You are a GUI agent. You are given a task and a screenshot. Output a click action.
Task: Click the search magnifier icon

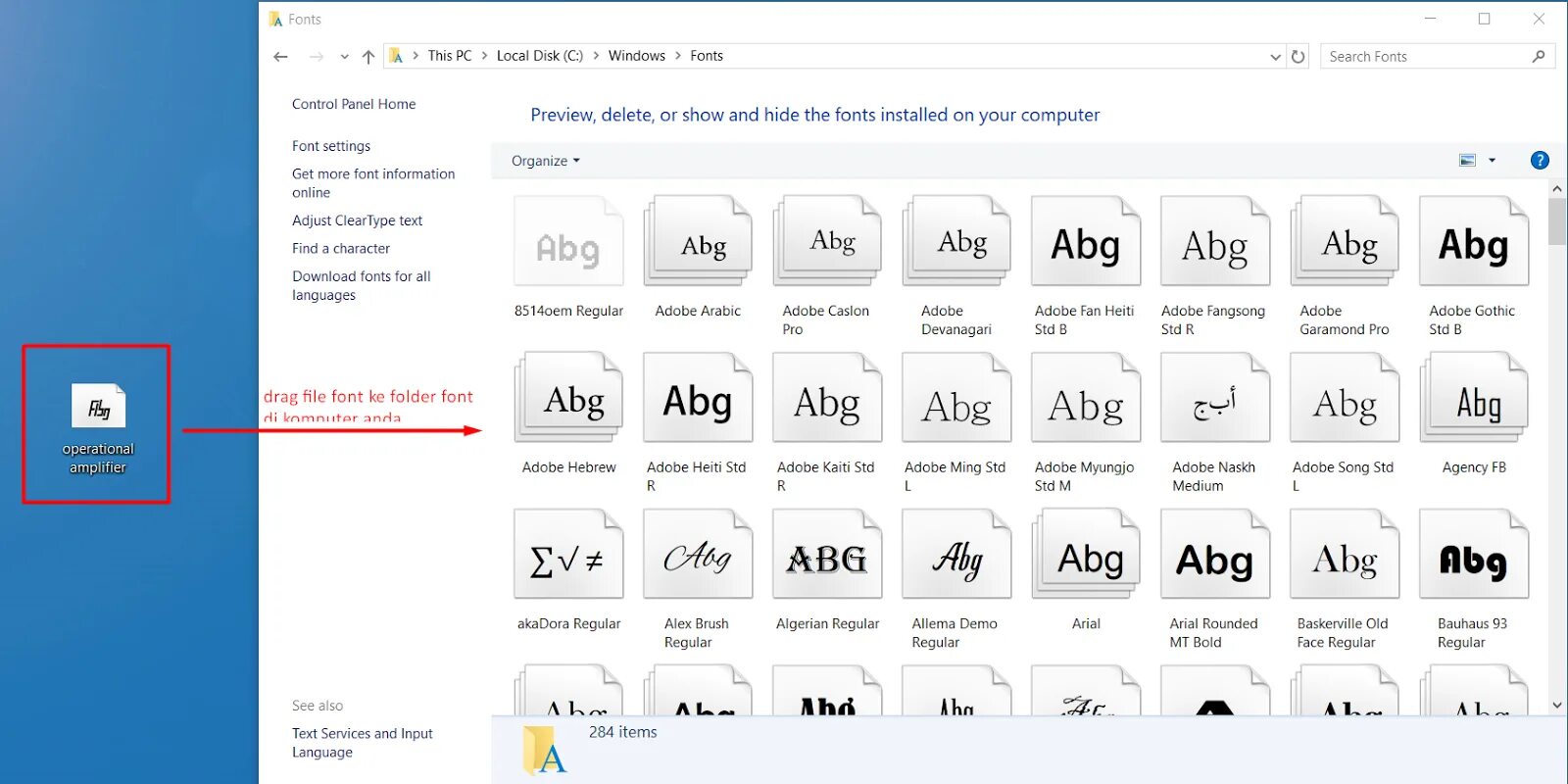tap(1539, 56)
